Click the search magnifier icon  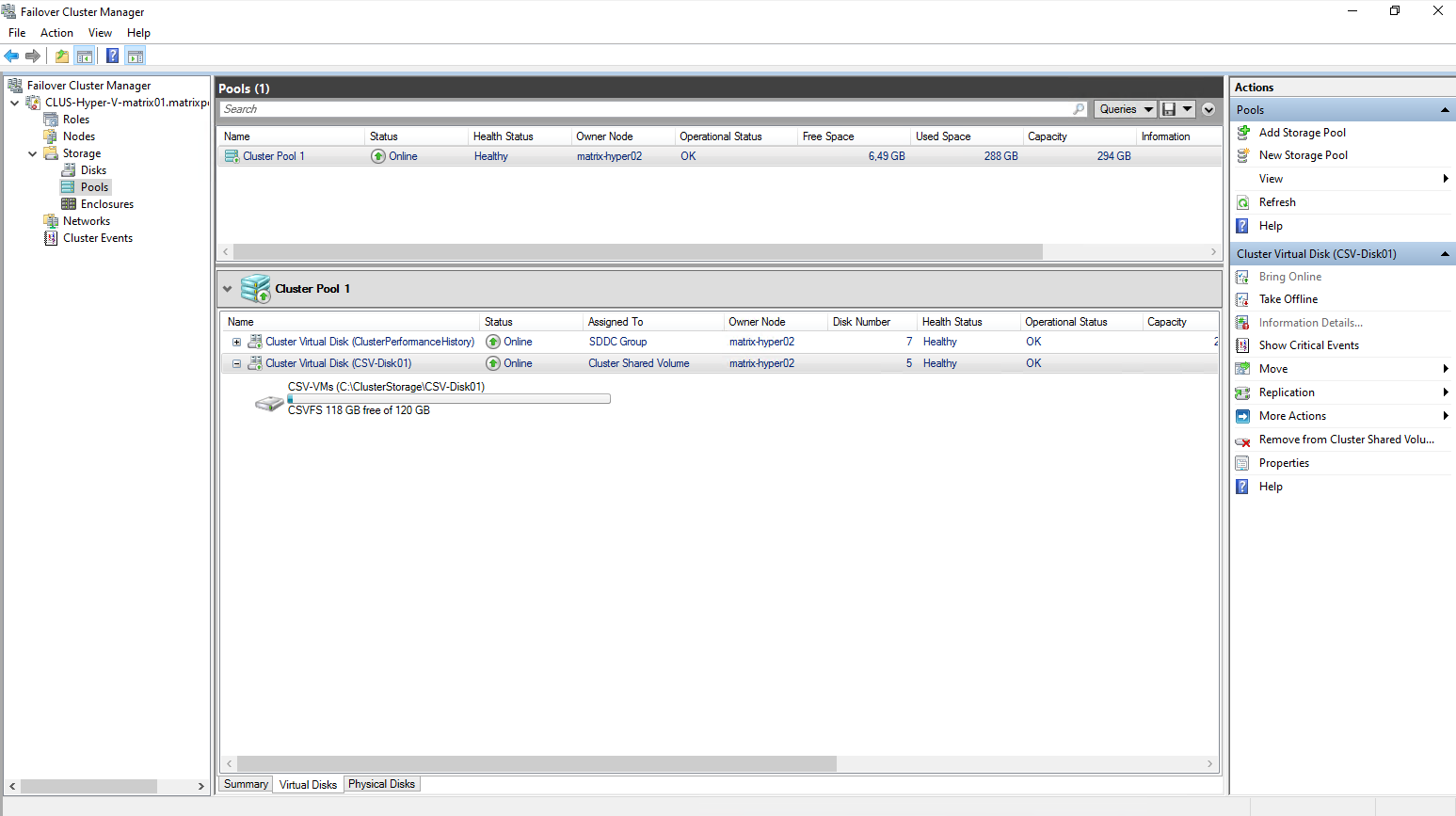tap(1079, 109)
